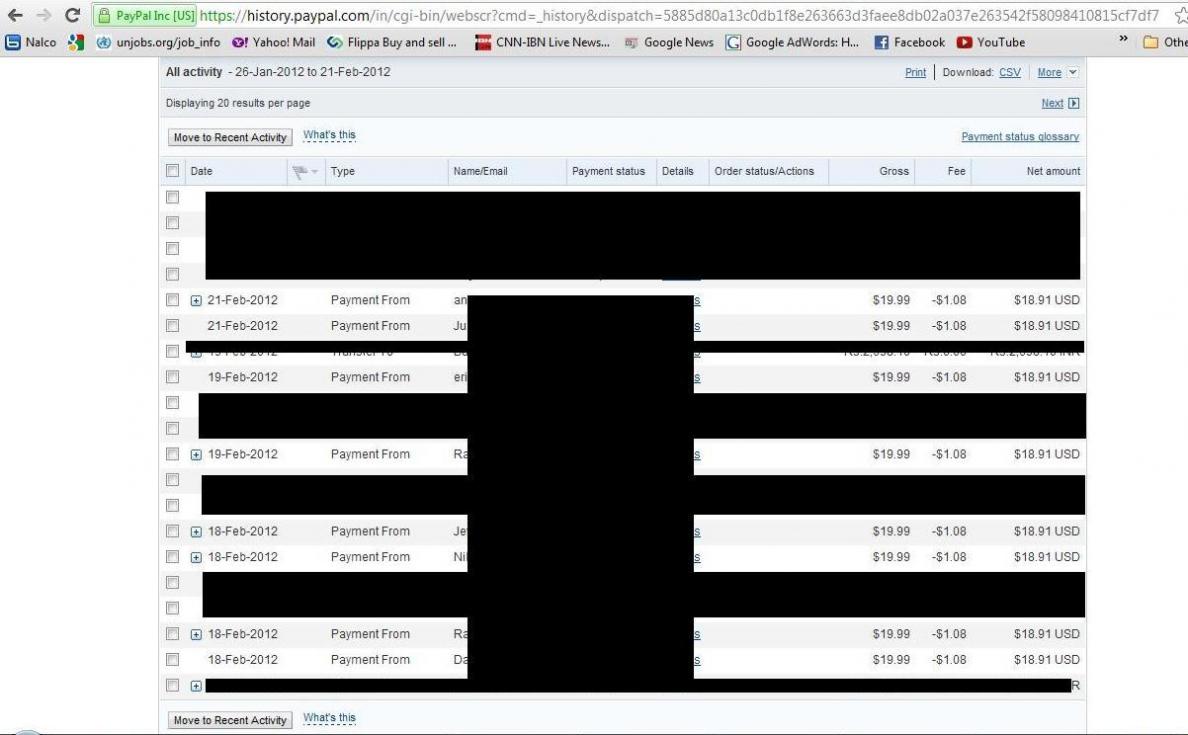The width and height of the screenshot is (1188, 735).
Task: Open the CNN-IBN Live News bookmark
Action: [542, 42]
